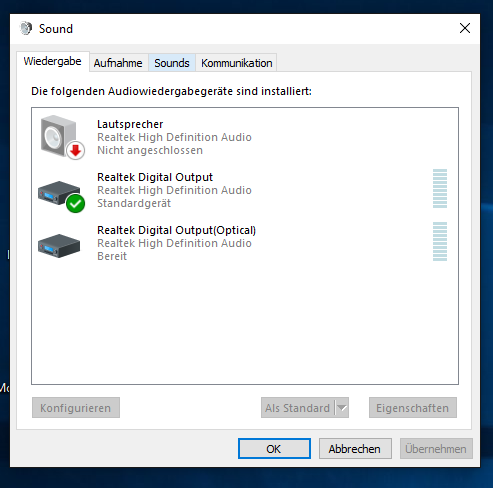Click "Realtek High Definition Audio" above Standardgerät
Screen dimensions: 493x488
pos(174,190)
